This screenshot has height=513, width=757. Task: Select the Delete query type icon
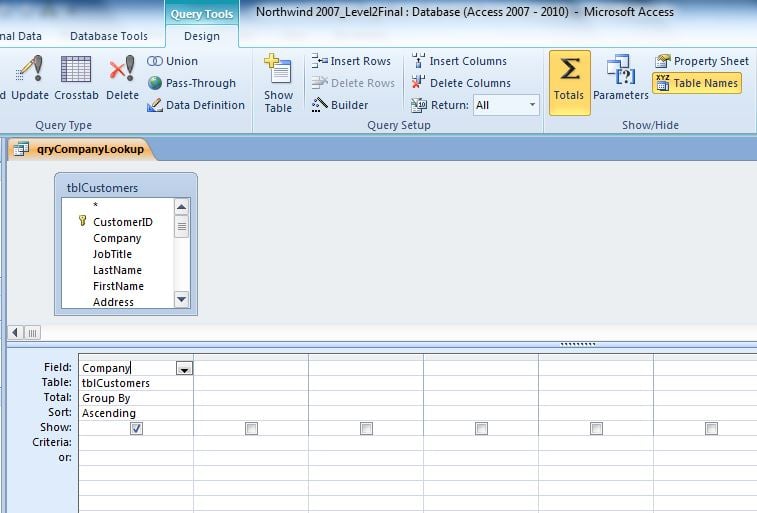(122, 77)
